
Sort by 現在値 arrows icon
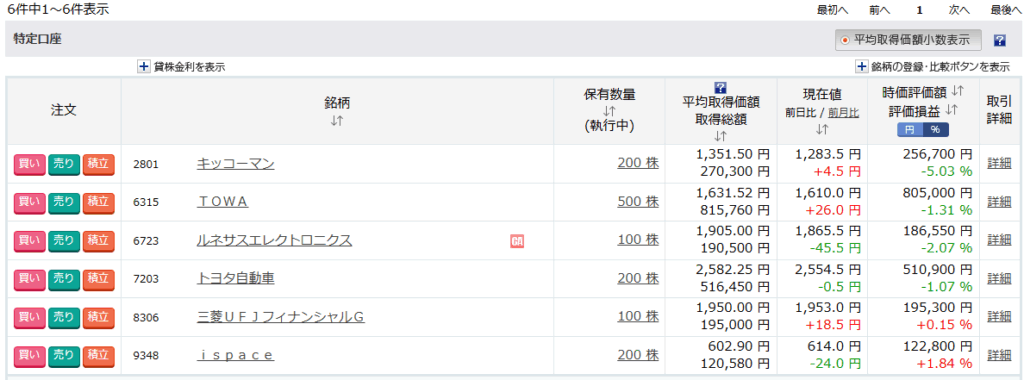(x=822, y=130)
